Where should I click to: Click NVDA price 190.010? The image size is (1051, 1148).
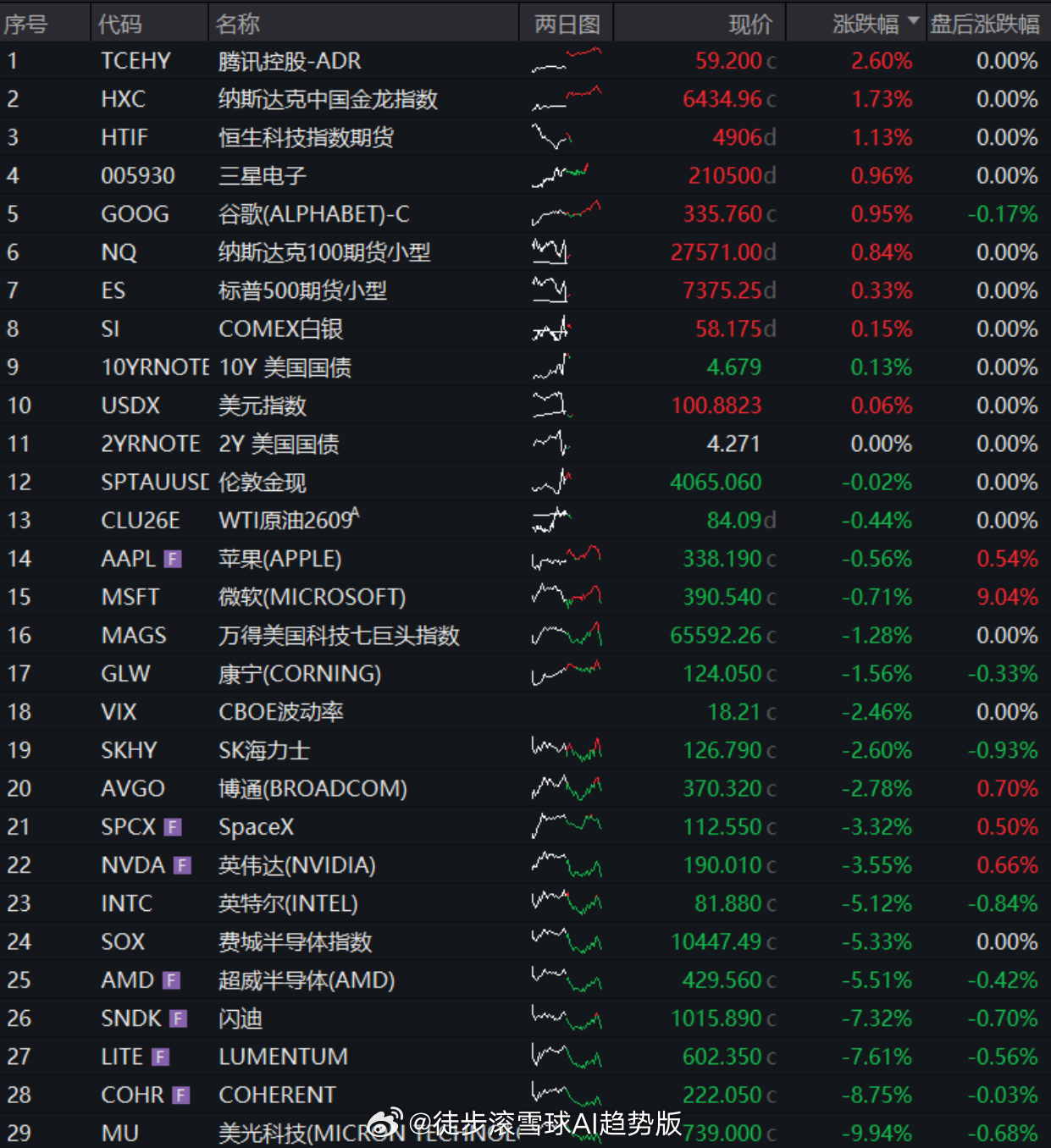(x=722, y=865)
